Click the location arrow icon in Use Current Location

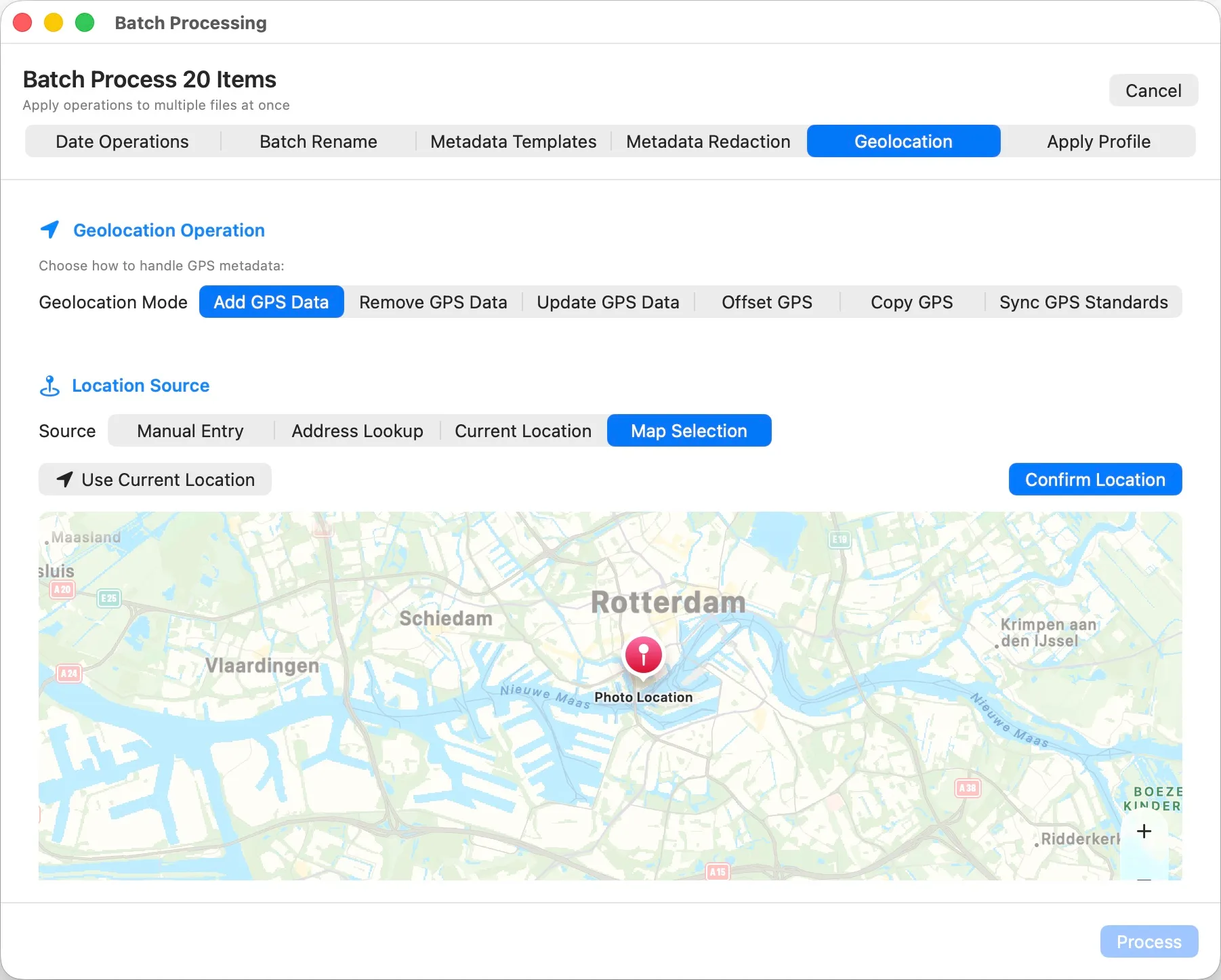[64, 479]
